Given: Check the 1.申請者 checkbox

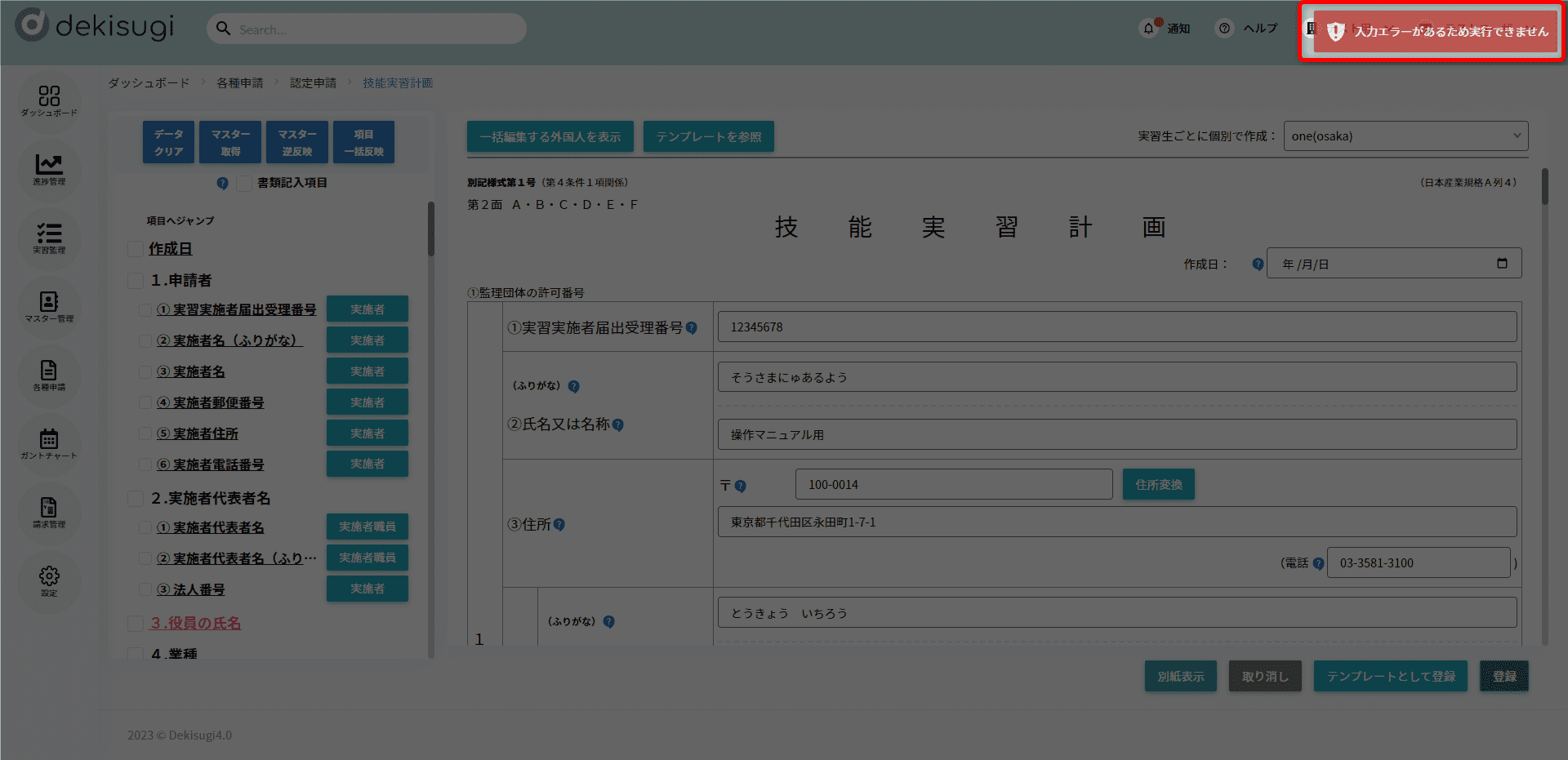Looking at the screenshot, I should coord(136,281).
